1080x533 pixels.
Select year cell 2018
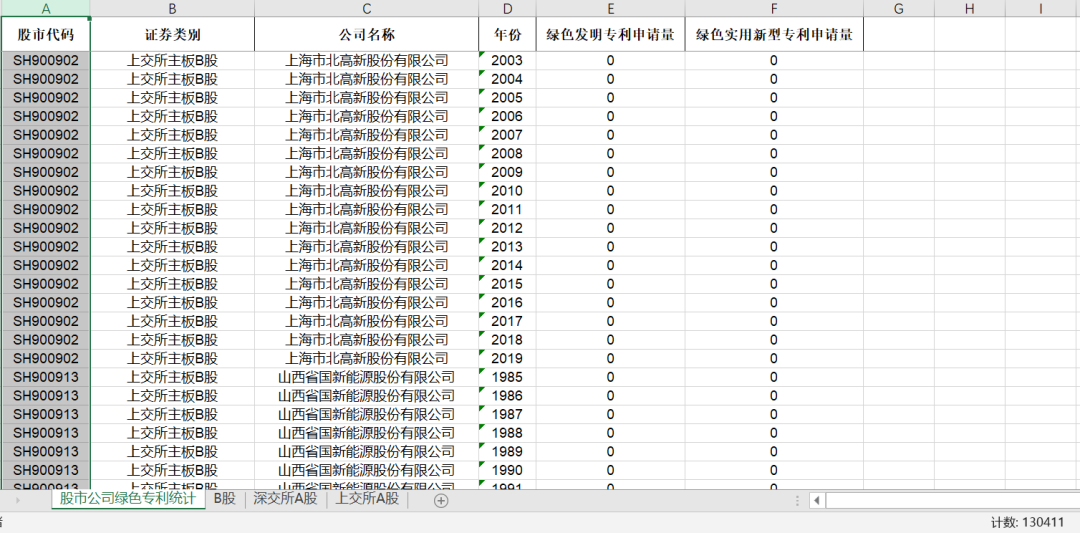pos(508,339)
